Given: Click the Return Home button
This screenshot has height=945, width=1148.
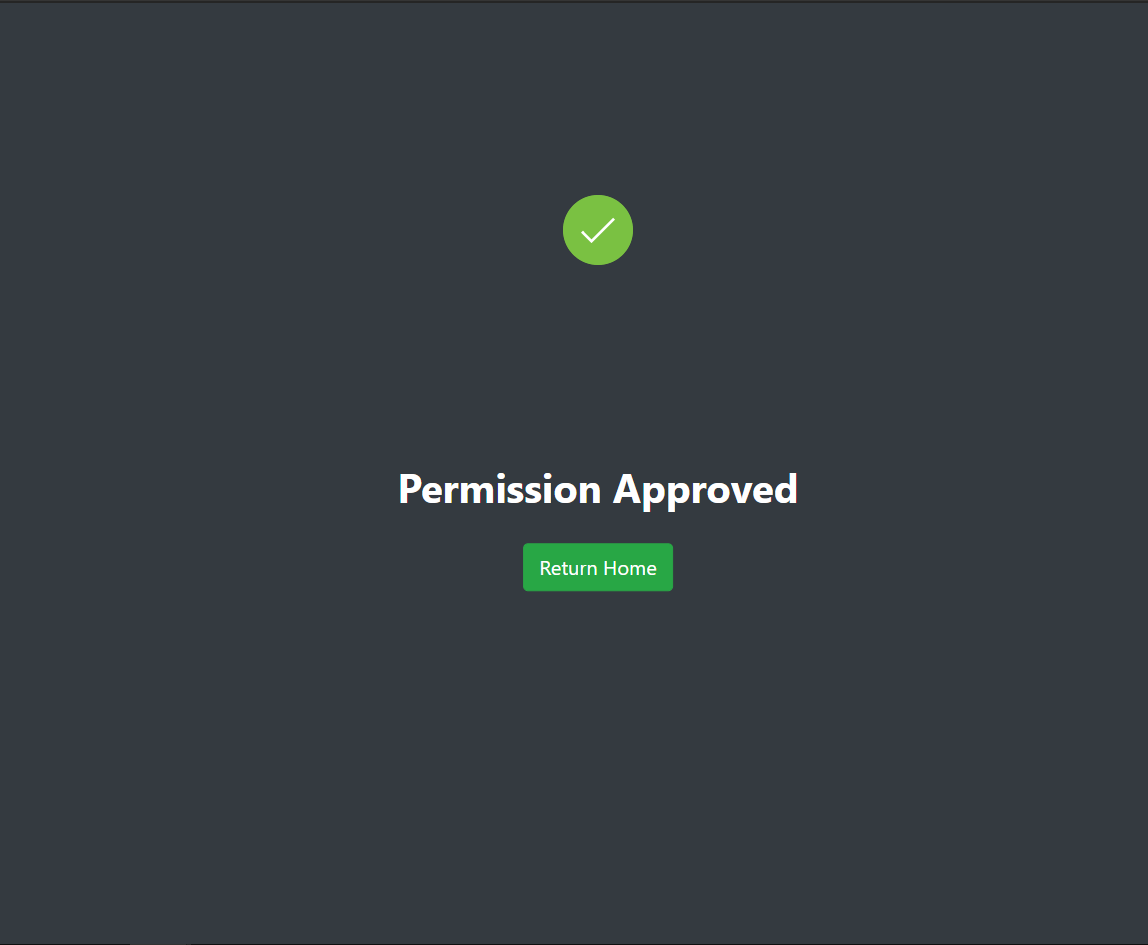Looking at the screenshot, I should pos(597,567).
